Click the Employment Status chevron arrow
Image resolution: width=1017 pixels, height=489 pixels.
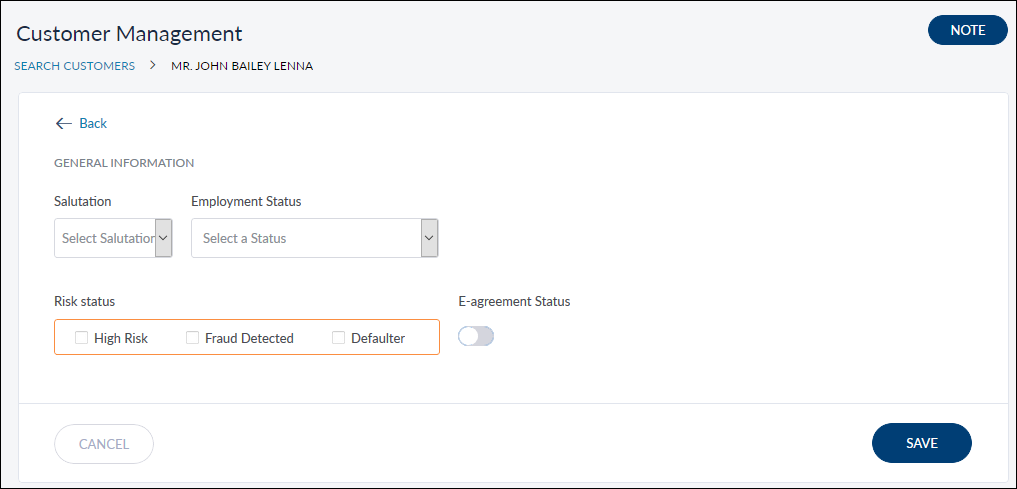tap(429, 238)
